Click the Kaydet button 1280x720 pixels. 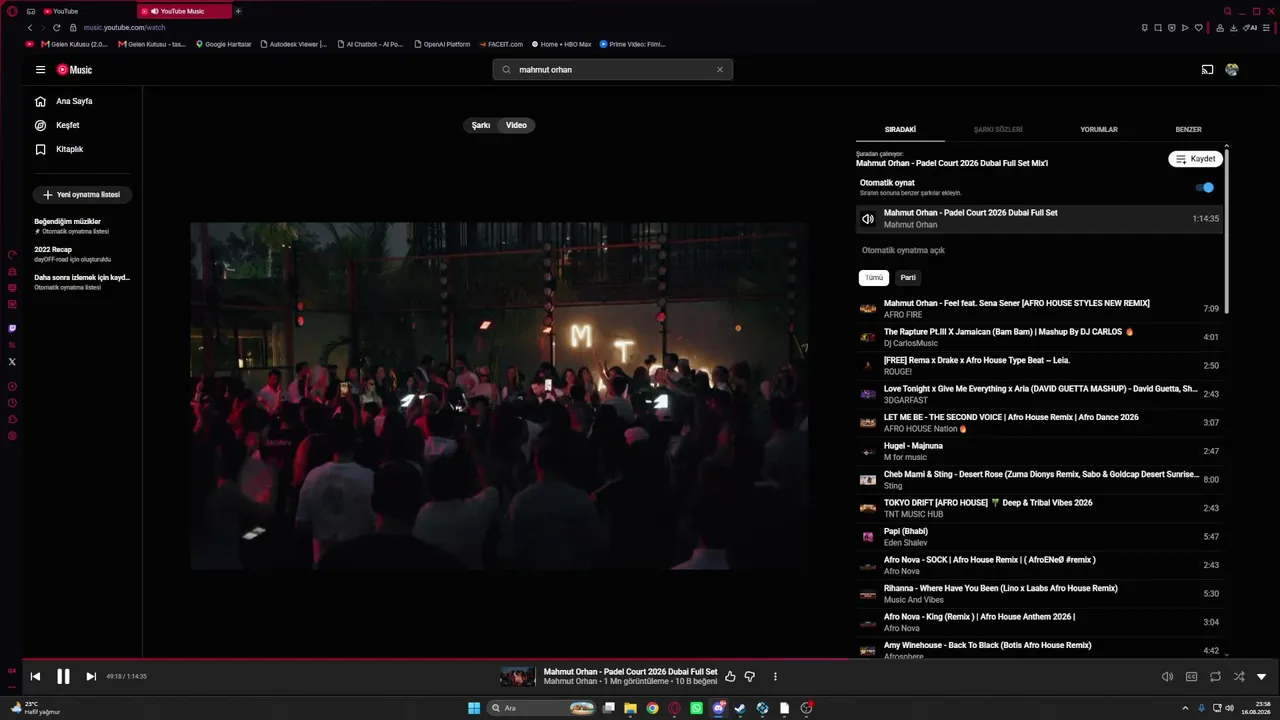(1195, 159)
